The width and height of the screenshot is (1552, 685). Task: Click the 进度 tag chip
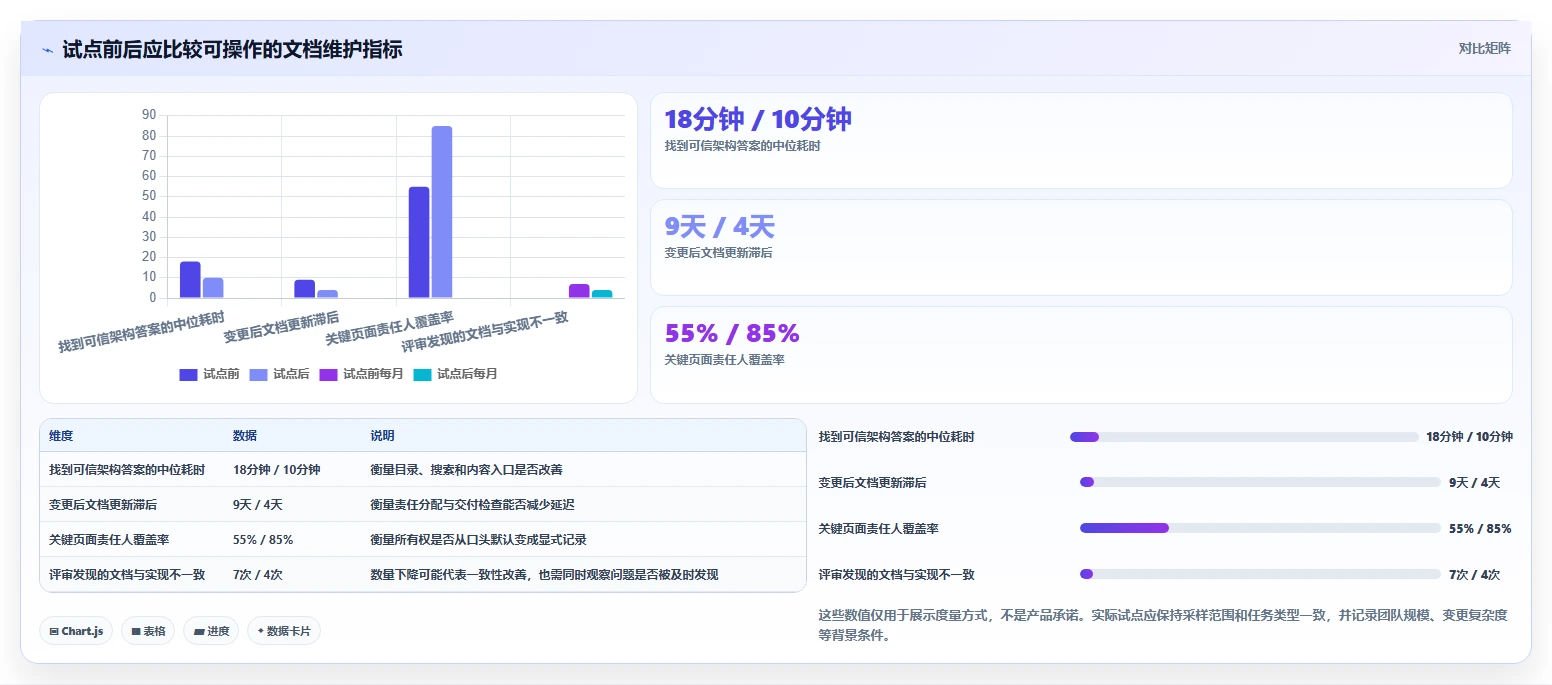click(x=211, y=631)
